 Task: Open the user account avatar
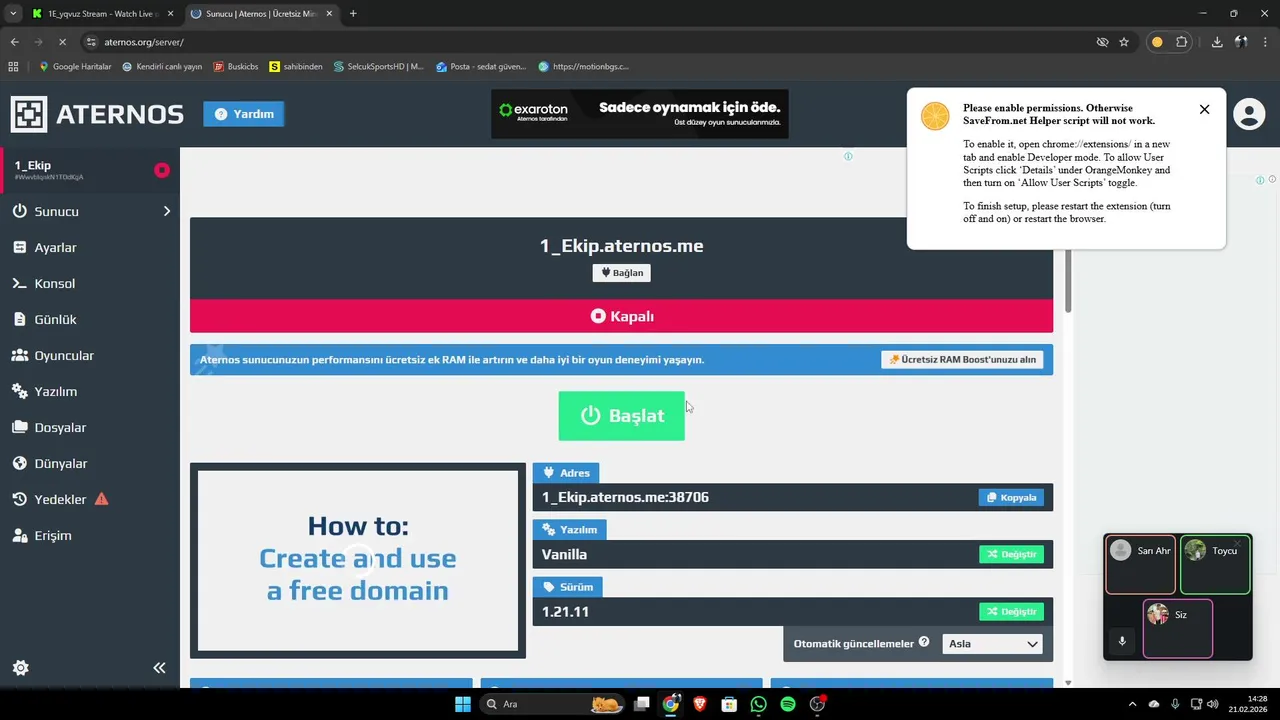(x=1249, y=114)
